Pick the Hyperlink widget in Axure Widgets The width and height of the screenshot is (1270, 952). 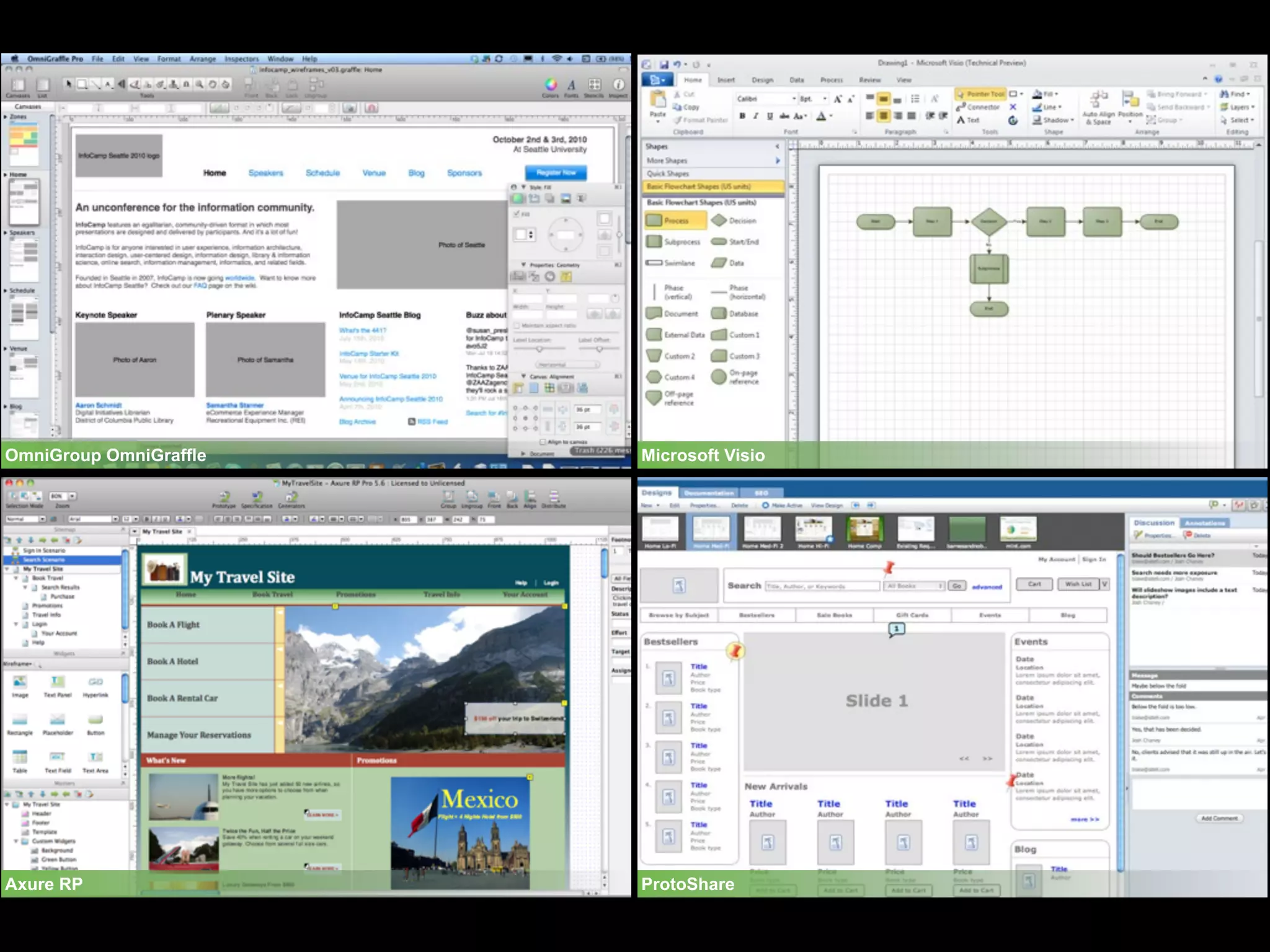click(95, 687)
